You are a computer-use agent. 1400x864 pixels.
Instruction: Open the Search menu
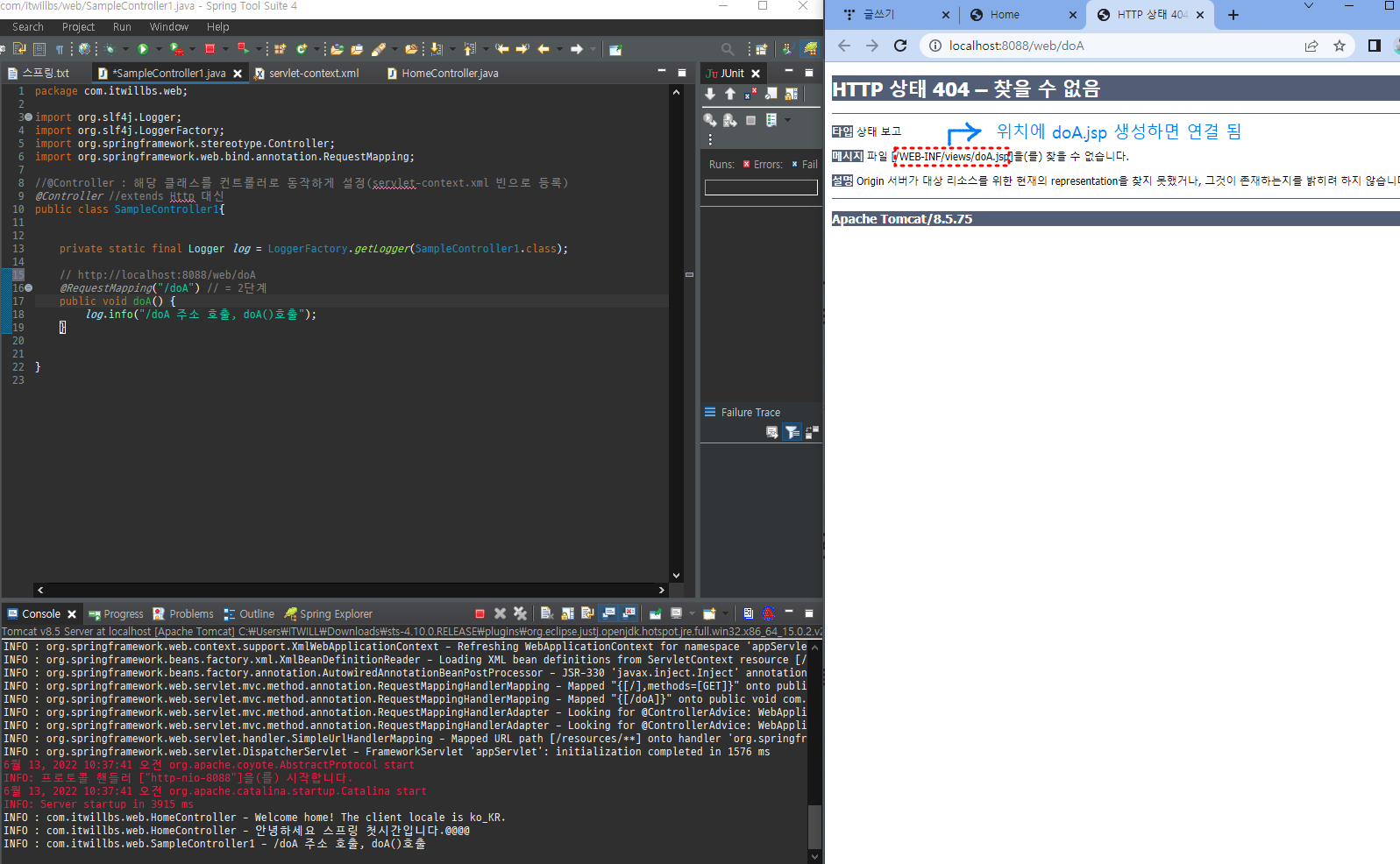click(27, 27)
